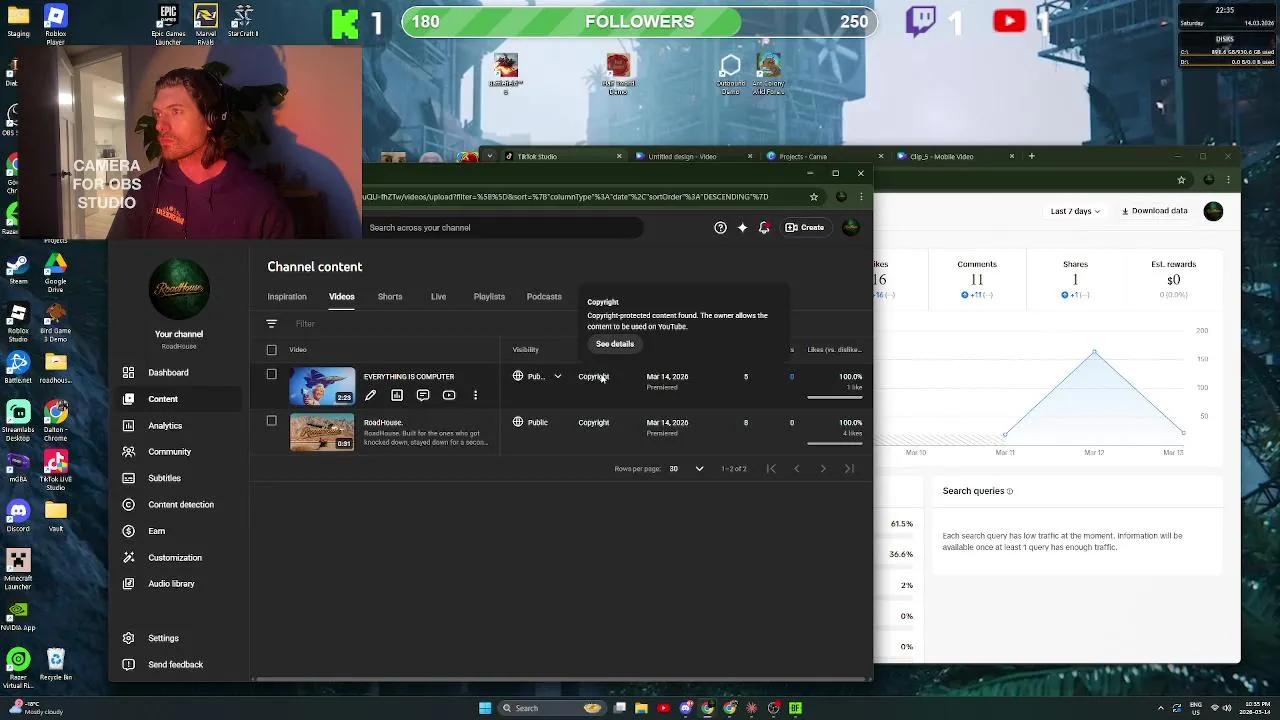Bookmark the Studio page with star icon

(x=814, y=197)
